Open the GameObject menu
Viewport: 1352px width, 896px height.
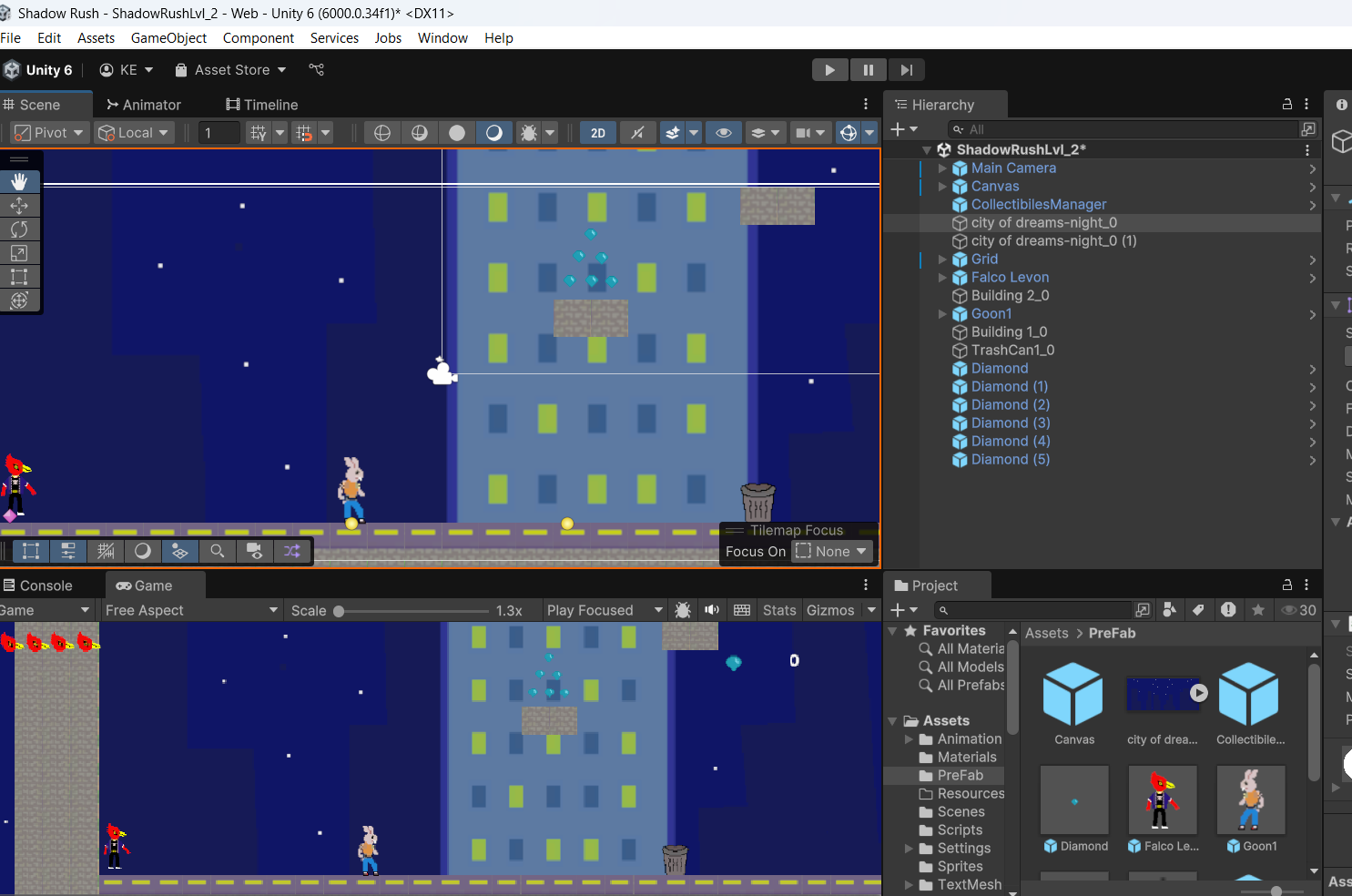[x=168, y=38]
